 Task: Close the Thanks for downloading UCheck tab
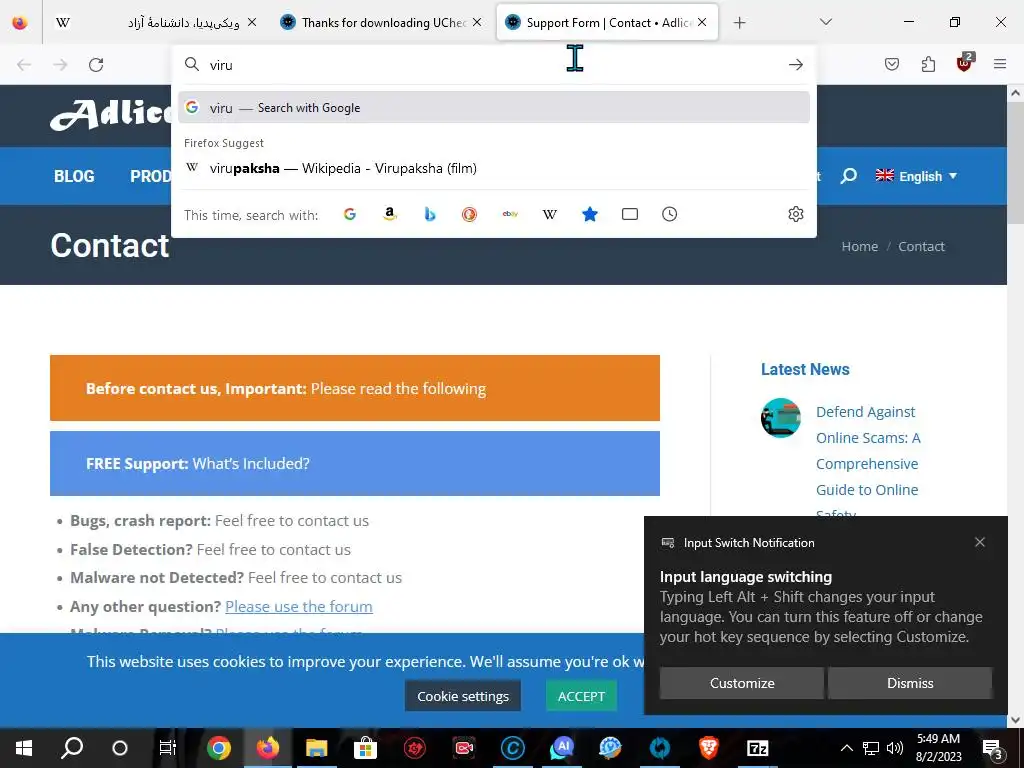pyautogui.click(x=477, y=22)
